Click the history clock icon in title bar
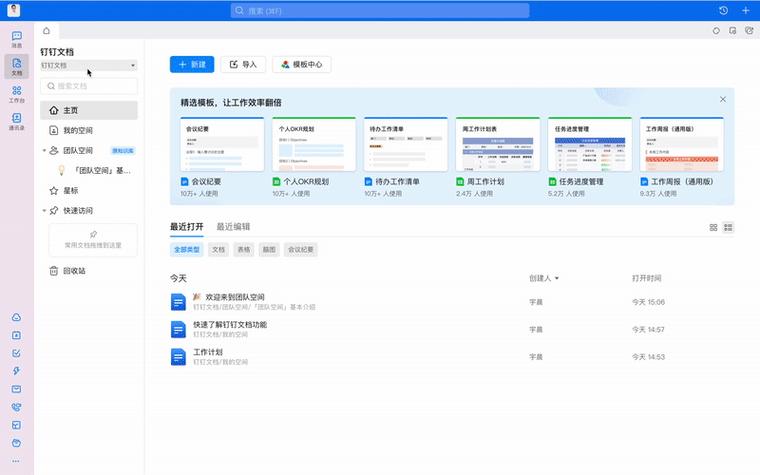760x475 pixels. (723, 10)
